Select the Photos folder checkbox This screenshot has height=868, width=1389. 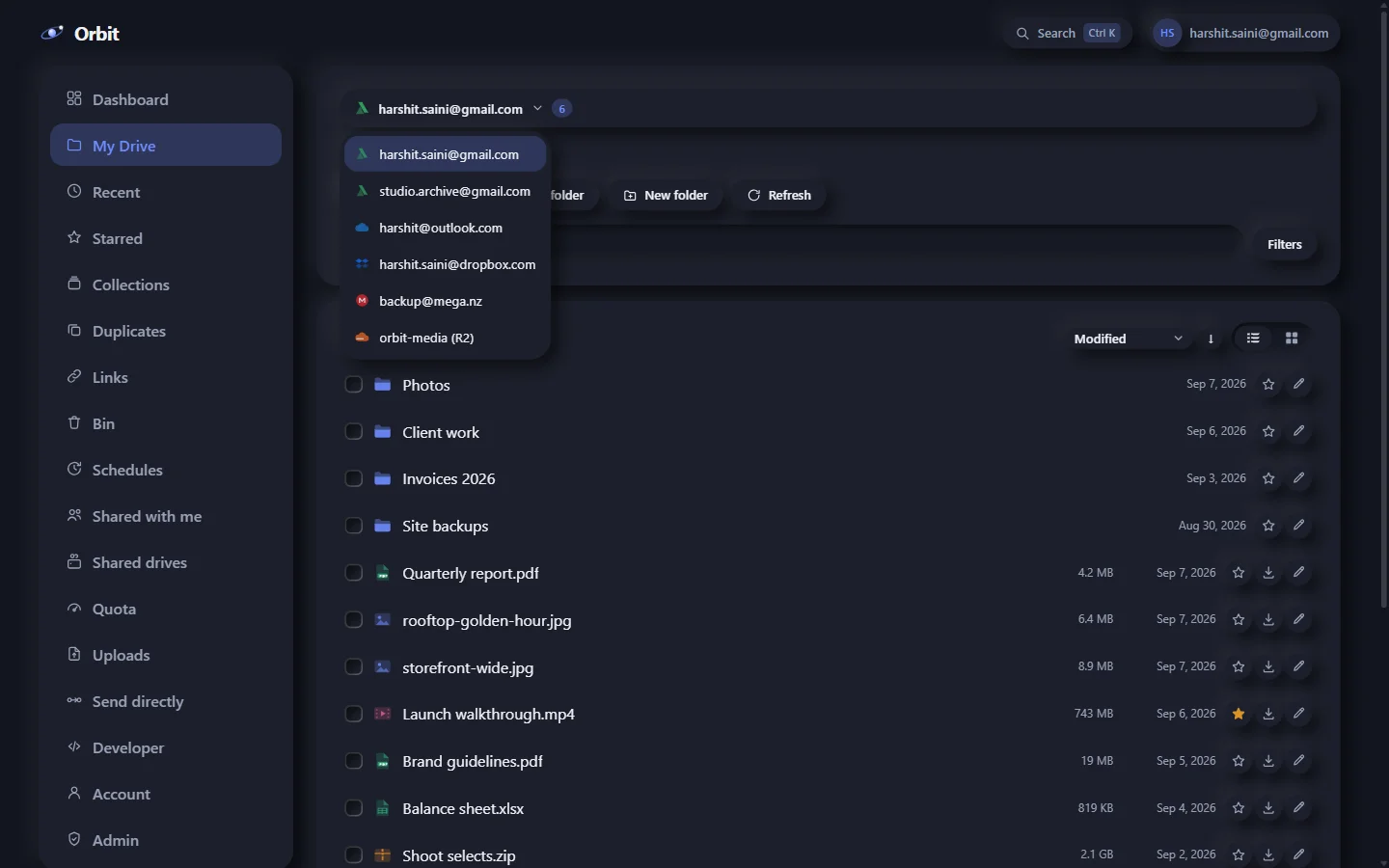click(354, 385)
